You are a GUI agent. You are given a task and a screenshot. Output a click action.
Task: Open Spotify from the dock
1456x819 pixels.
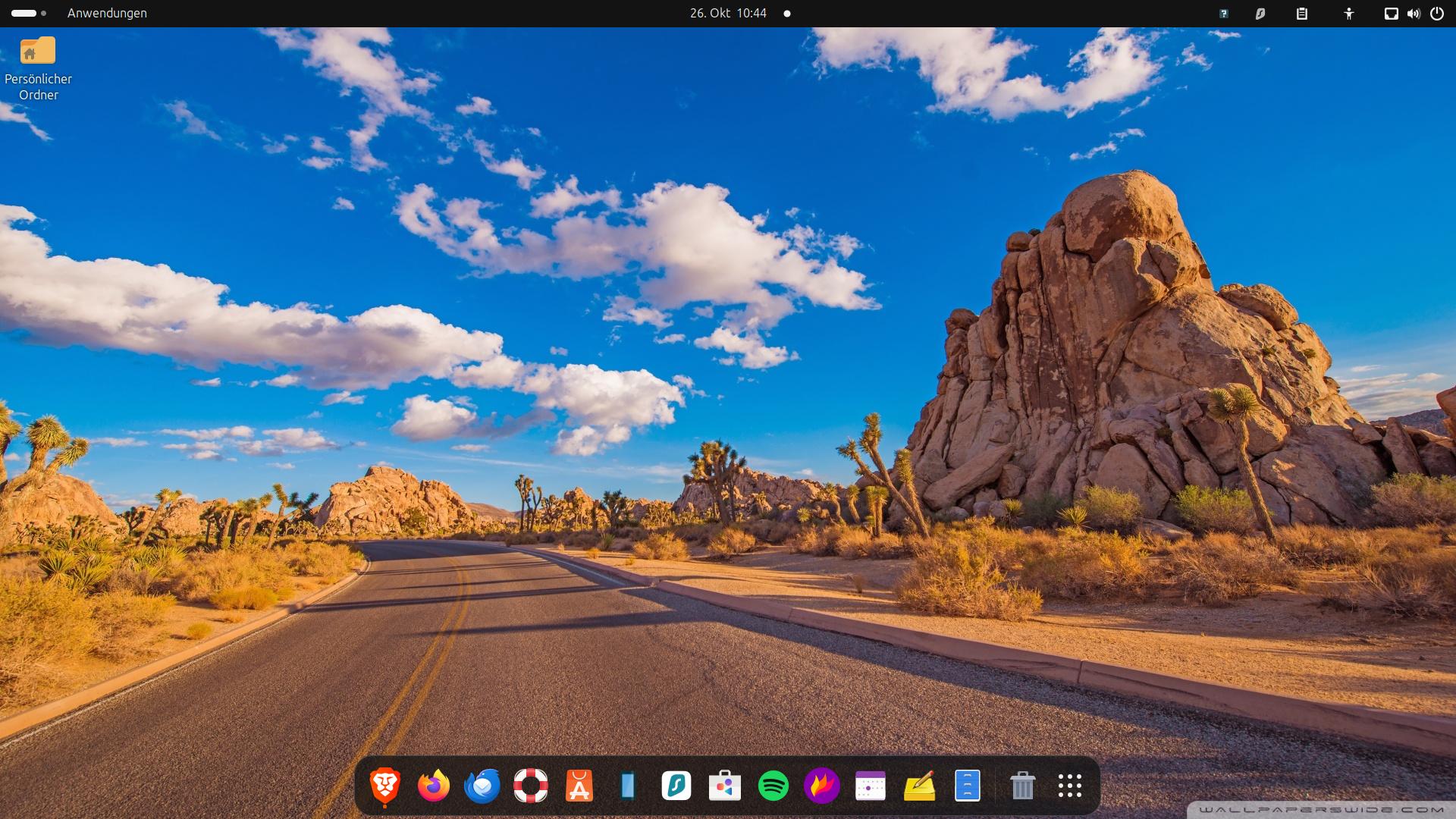click(x=773, y=786)
